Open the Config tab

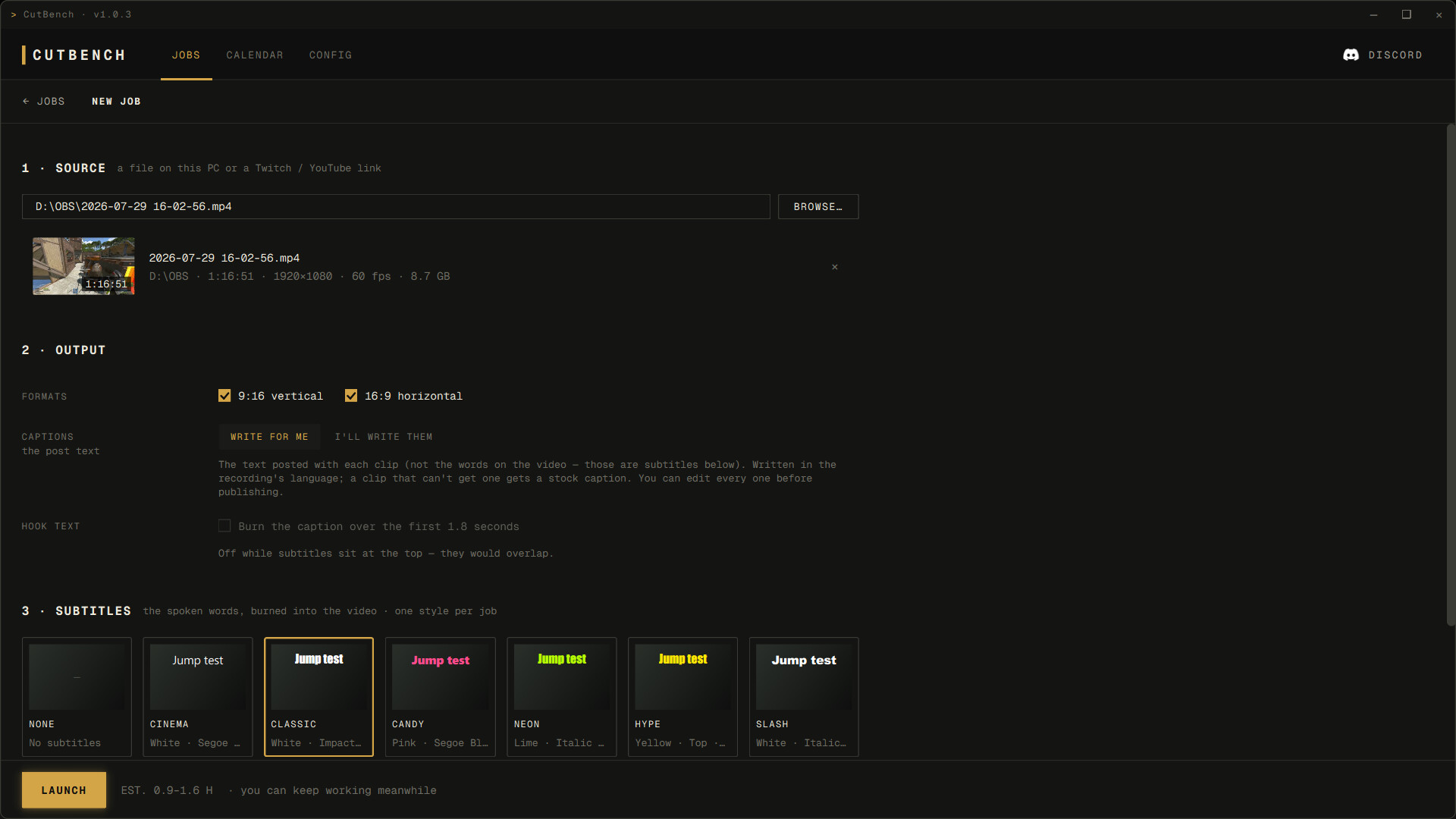(x=331, y=55)
